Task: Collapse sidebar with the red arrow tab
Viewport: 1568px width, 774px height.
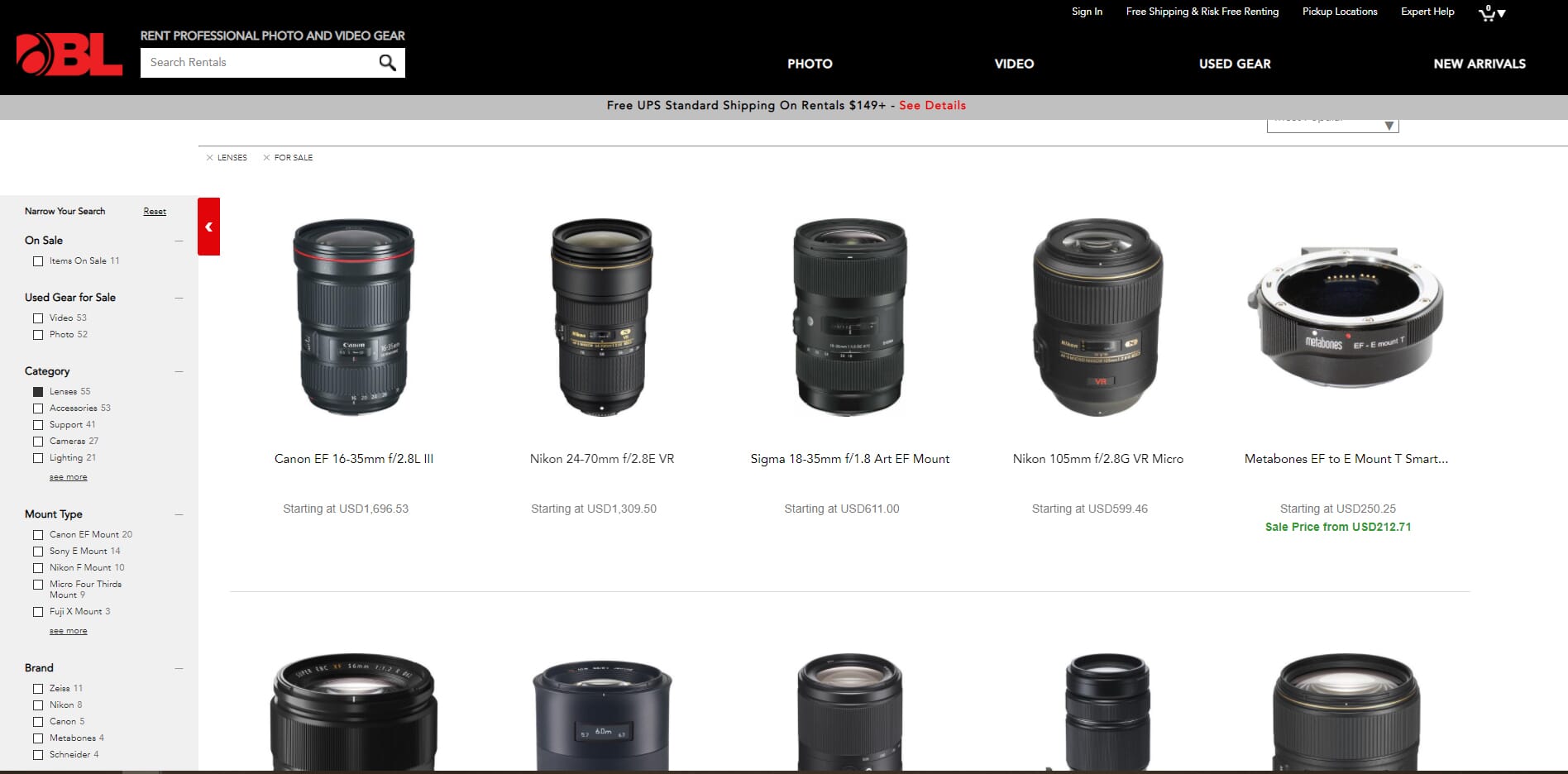Action: 209,227
